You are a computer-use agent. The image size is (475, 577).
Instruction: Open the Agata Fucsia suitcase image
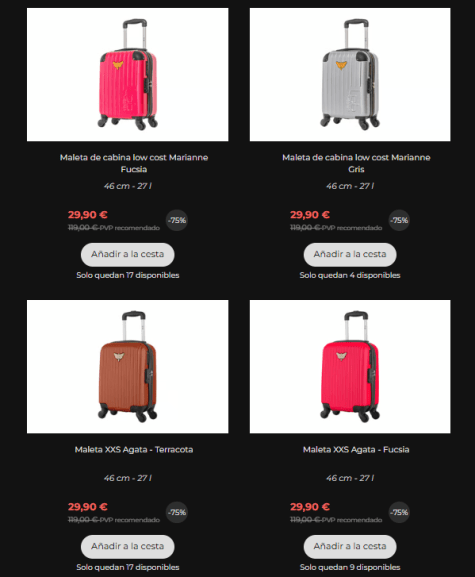[350, 367]
